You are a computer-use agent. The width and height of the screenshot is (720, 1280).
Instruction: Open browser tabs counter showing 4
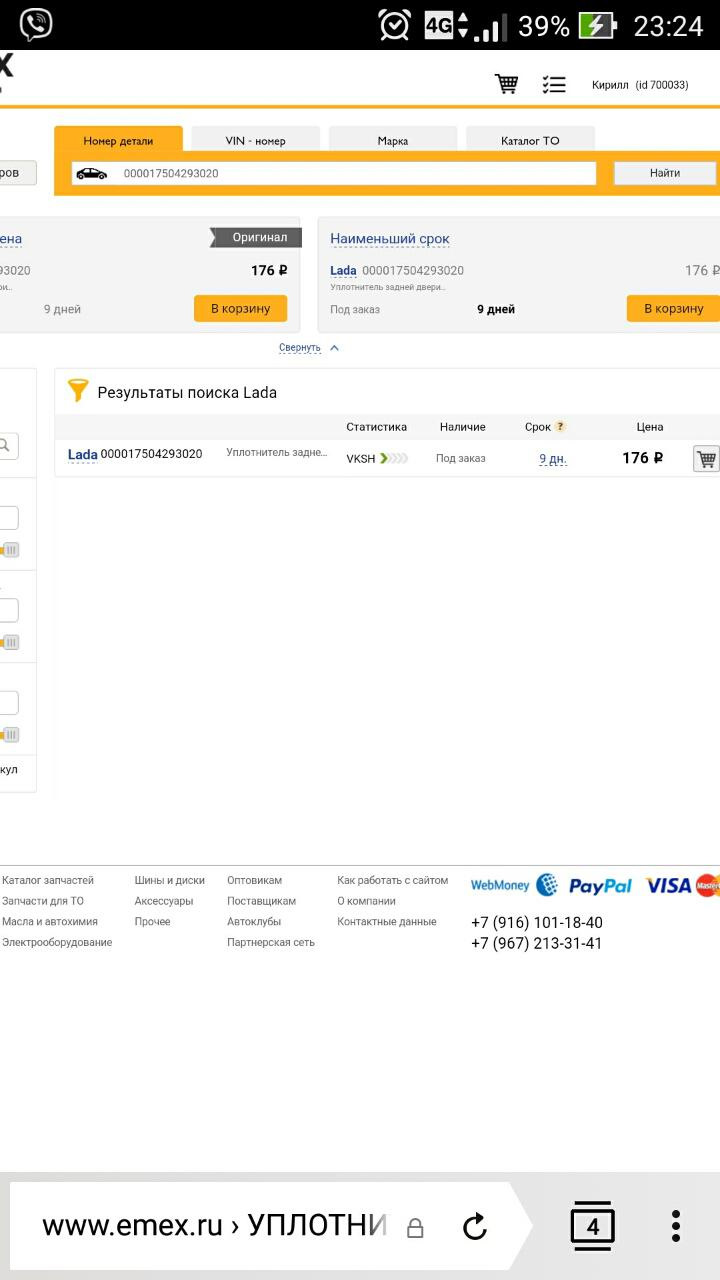click(x=593, y=1226)
